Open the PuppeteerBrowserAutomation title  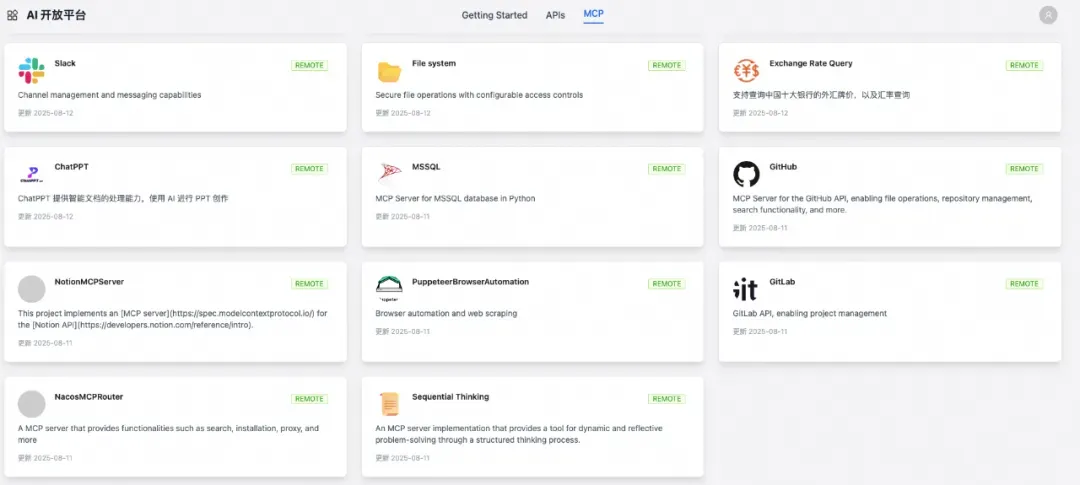pyautogui.click(x=470, y=282)
